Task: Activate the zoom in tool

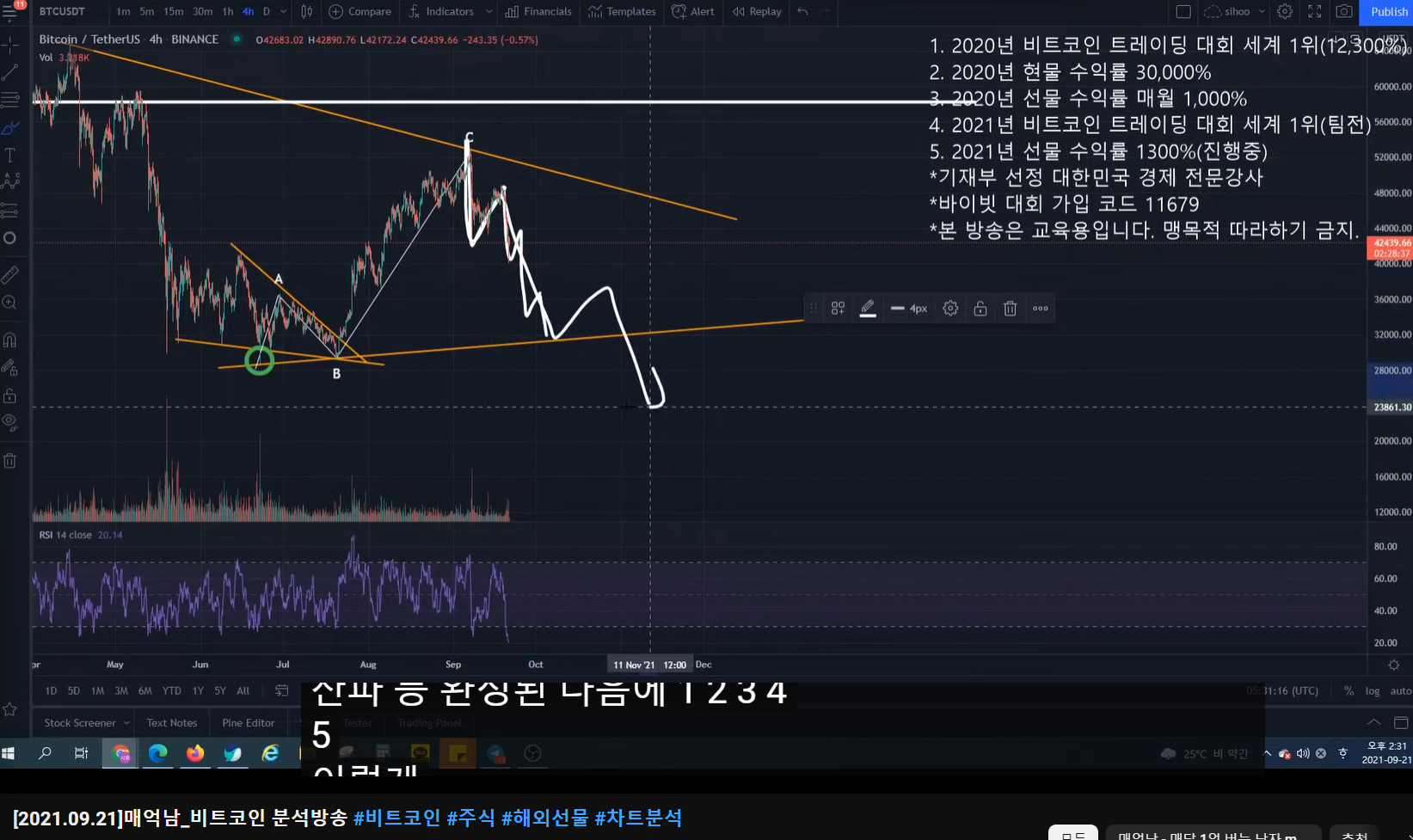Action: point(10,303)
